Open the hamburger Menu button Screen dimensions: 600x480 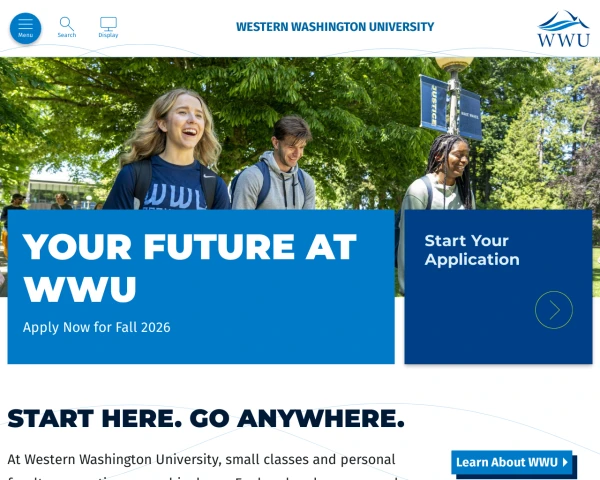25,28
